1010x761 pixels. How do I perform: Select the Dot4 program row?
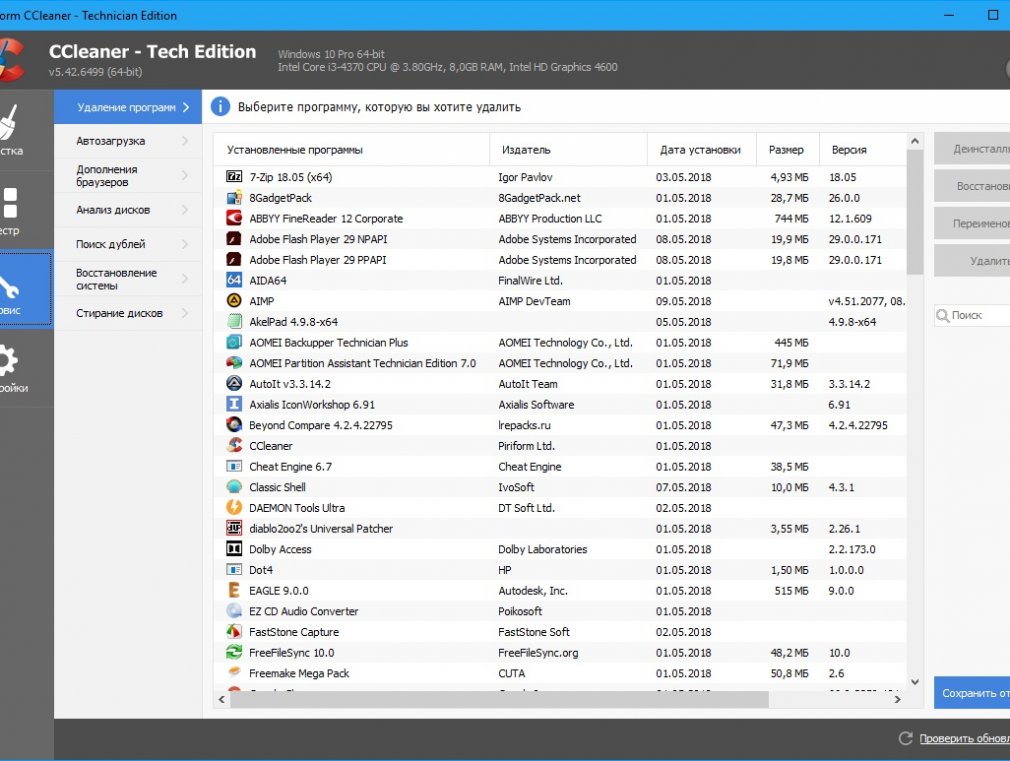(560, 570)
